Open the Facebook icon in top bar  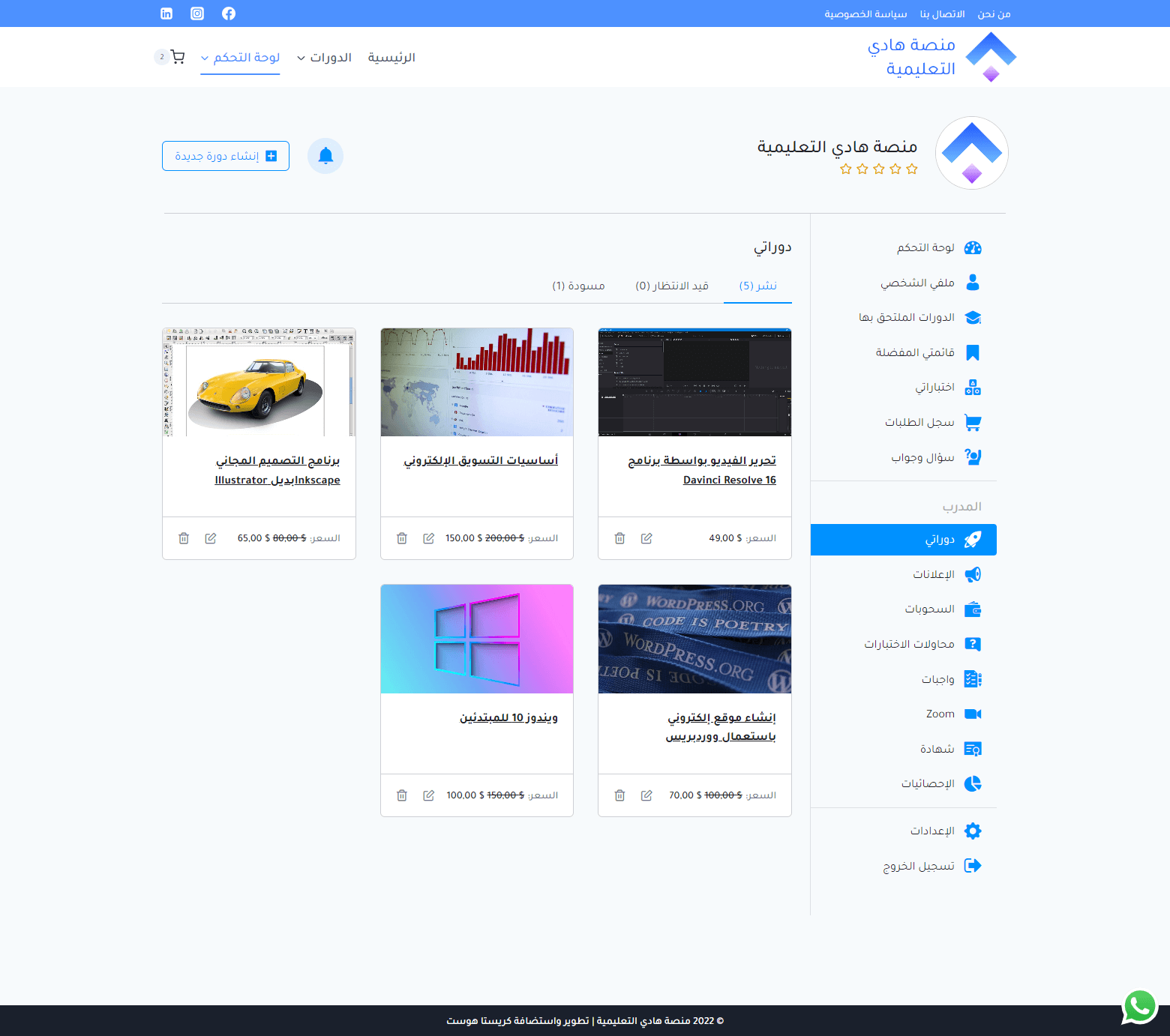[229, 13]
